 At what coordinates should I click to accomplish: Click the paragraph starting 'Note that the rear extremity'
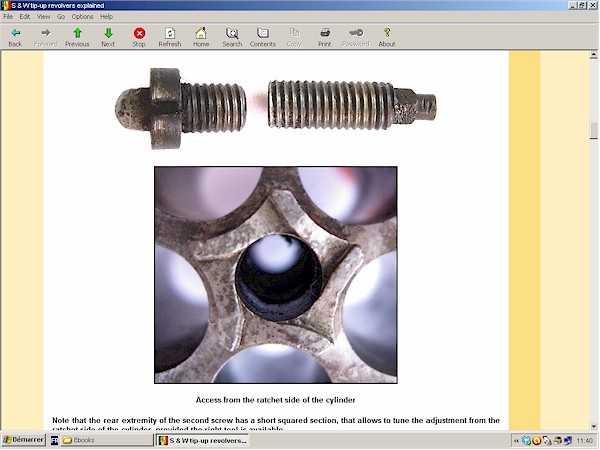point(276,424)
